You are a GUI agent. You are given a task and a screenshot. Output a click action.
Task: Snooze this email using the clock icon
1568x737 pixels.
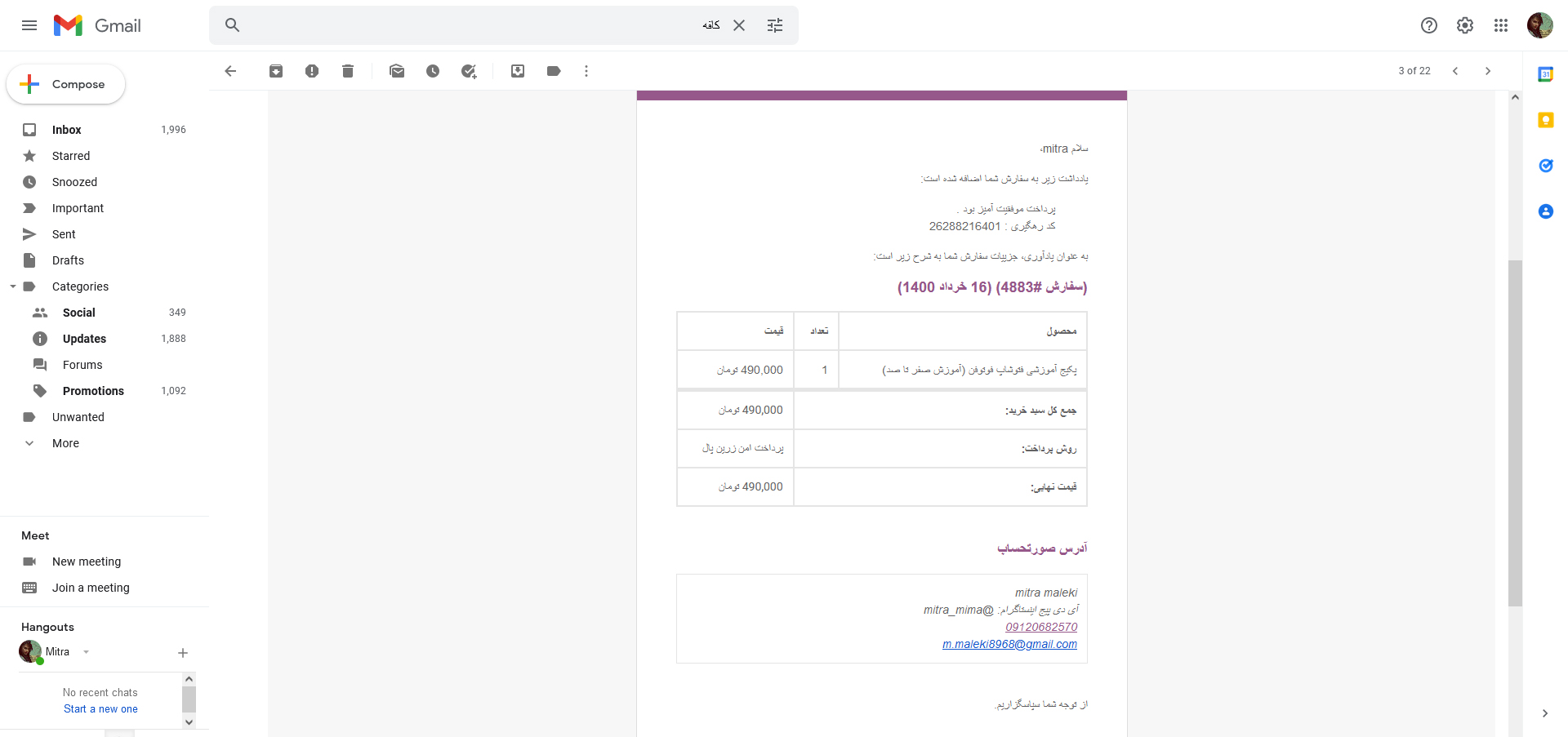433,71
